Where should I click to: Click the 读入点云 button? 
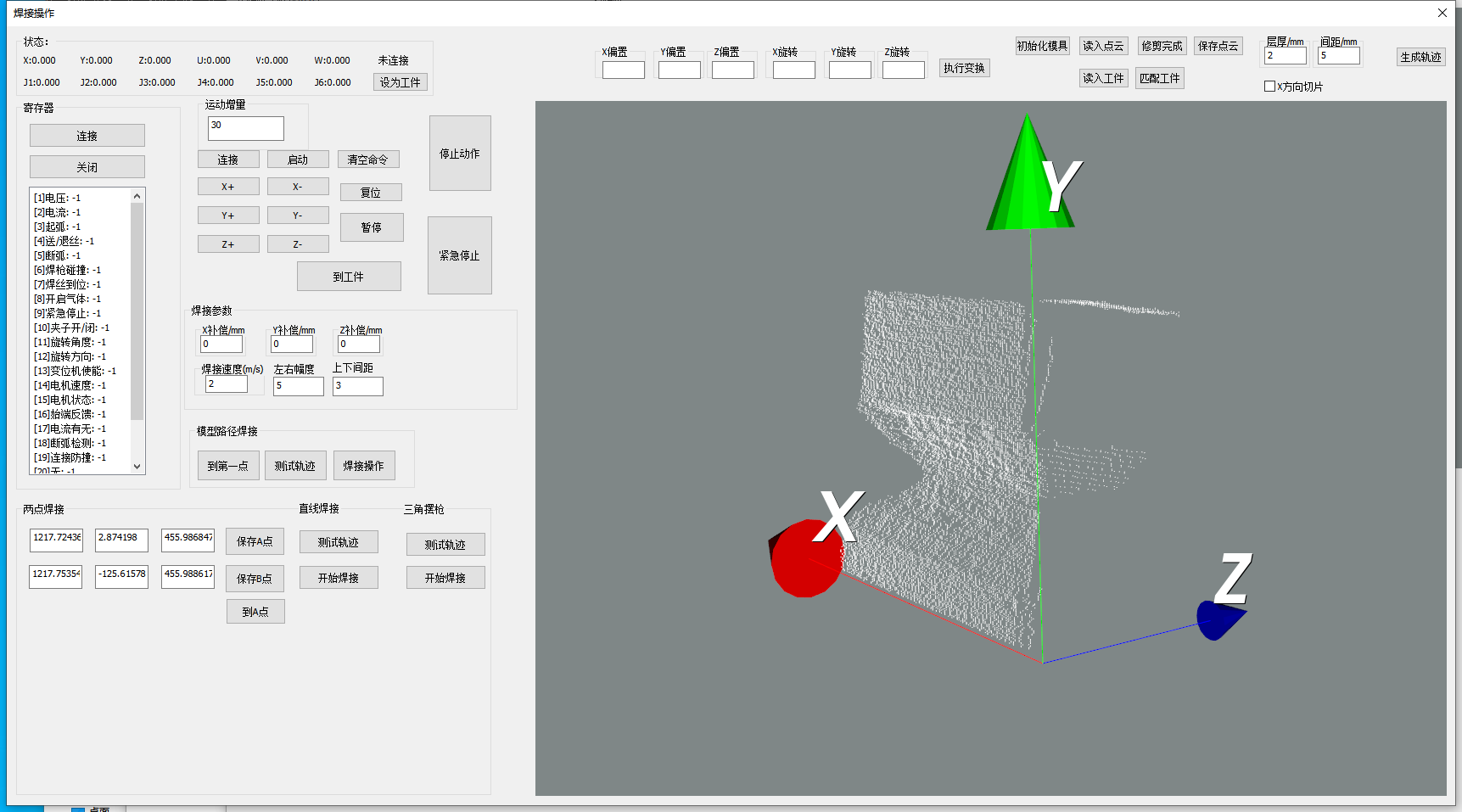tap(1103, 46)
